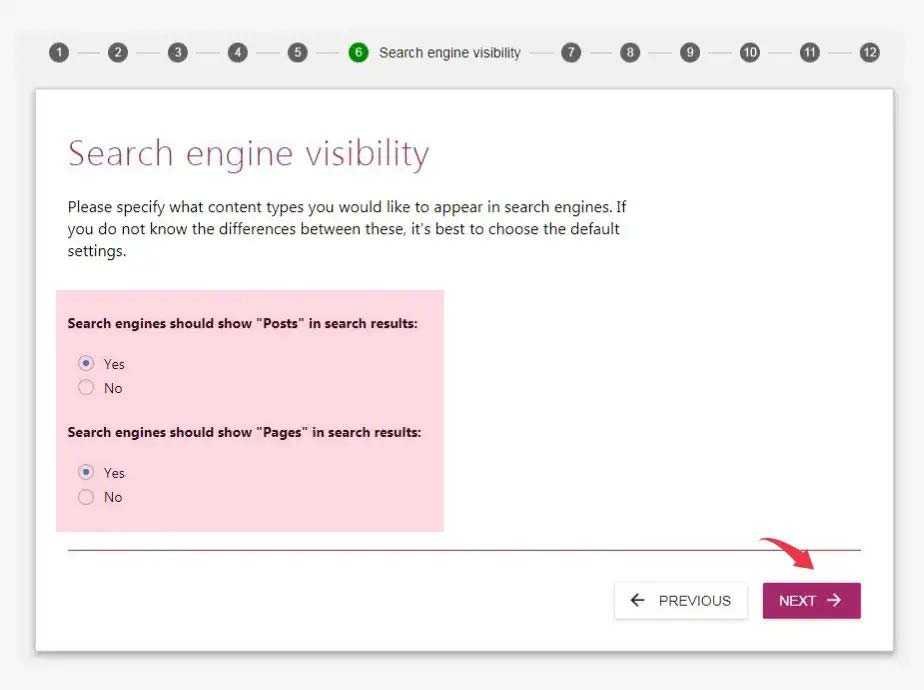Select No for showing Posts
The image size is (924, 690).
tap(86, 387)
